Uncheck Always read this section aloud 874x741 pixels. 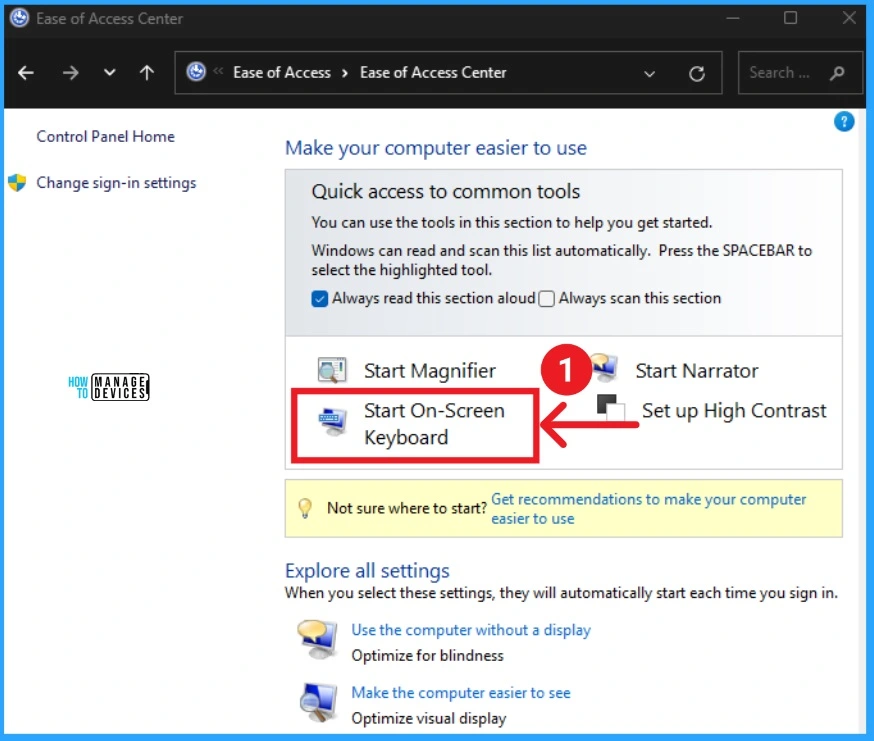click(x=319, y=299)
